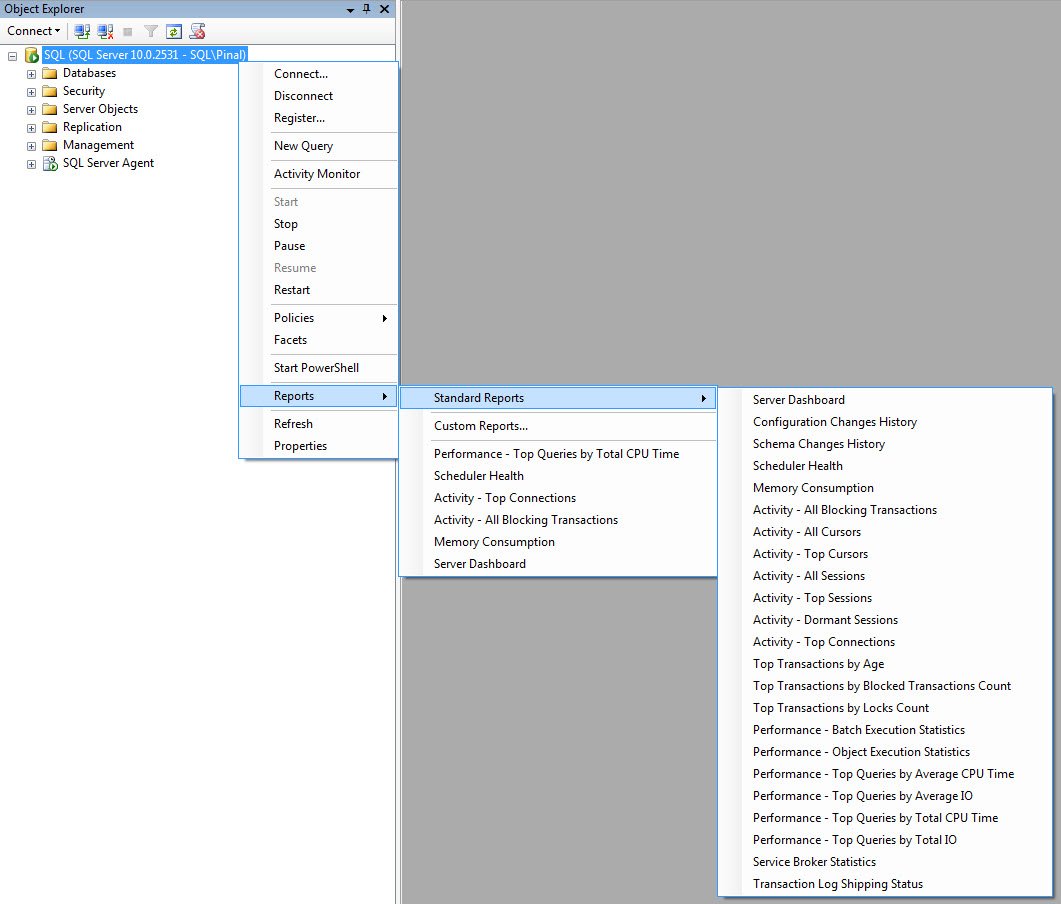
Task: Open Activity - All Cursors report
Action: (885, 532)
